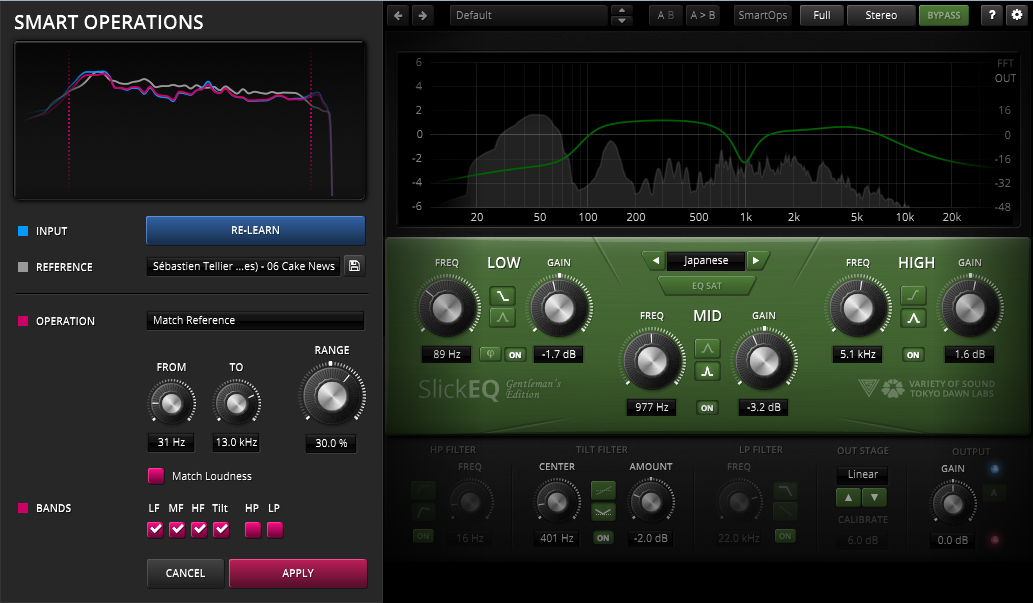Uncheck the Tilt band checkbox
This screenshot has height=603, width=1033.
click(x=221, y=529)
